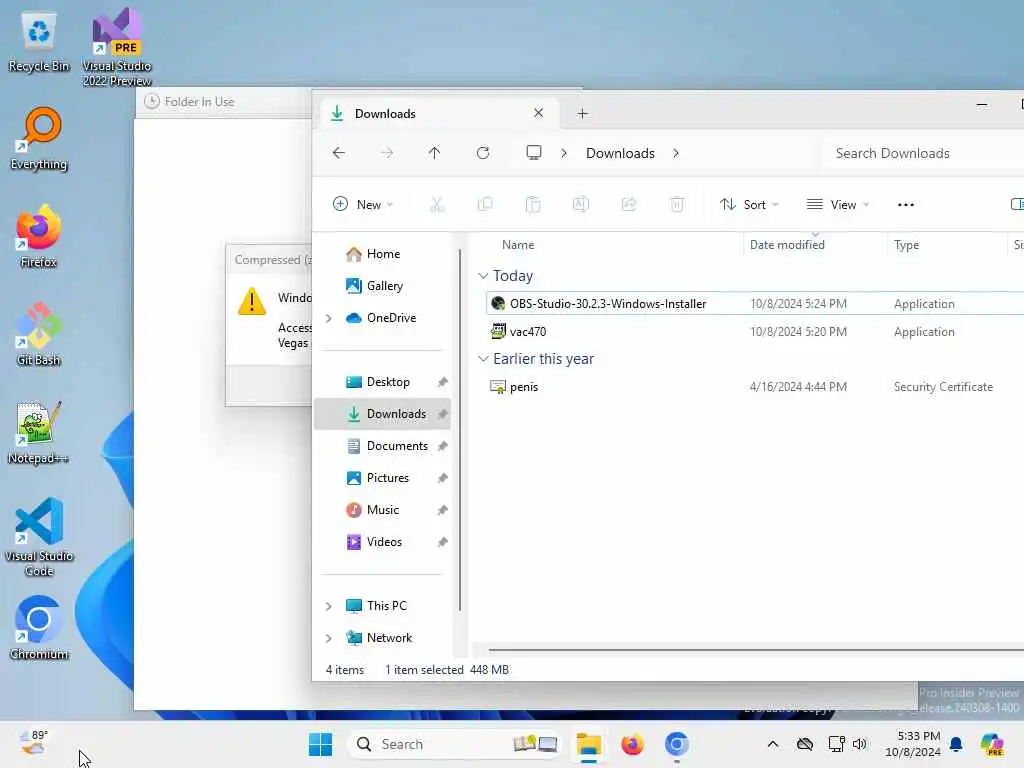The height and width of the screenshot is (768, 1024).
Task: Open Home in the navigation pane
Action: [x=383, y=254]
